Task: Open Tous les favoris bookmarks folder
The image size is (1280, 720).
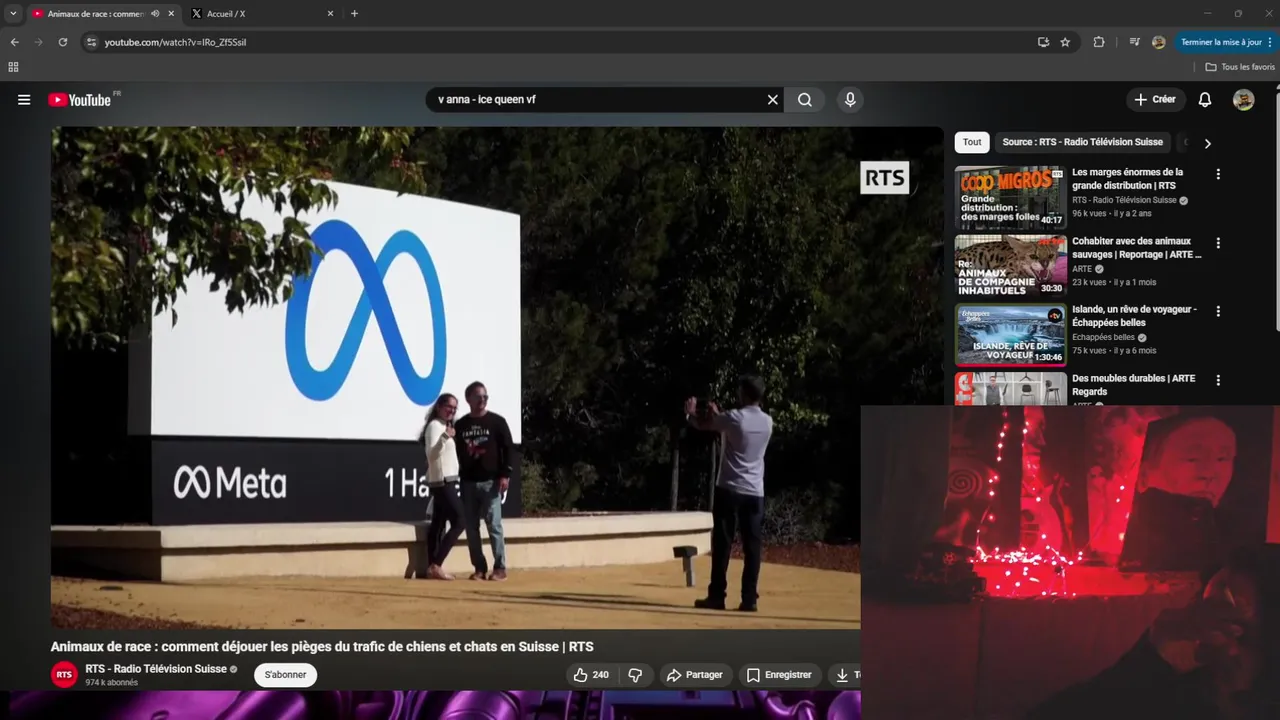Action: (1240, 67)
